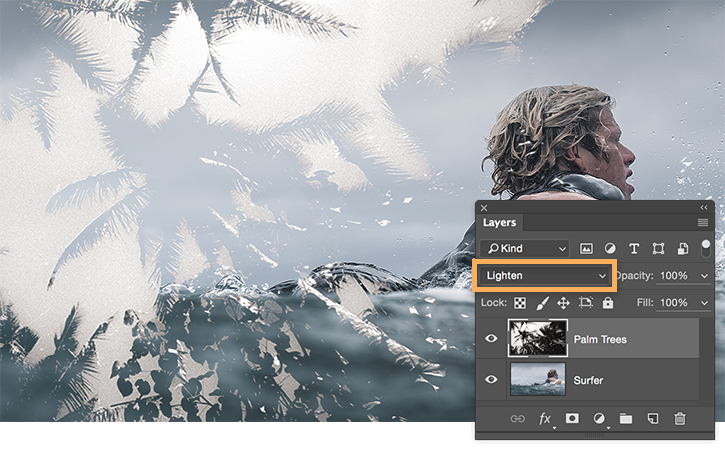
Task: Open the Lighten blend mode dropdown
Action: point(545,276)
